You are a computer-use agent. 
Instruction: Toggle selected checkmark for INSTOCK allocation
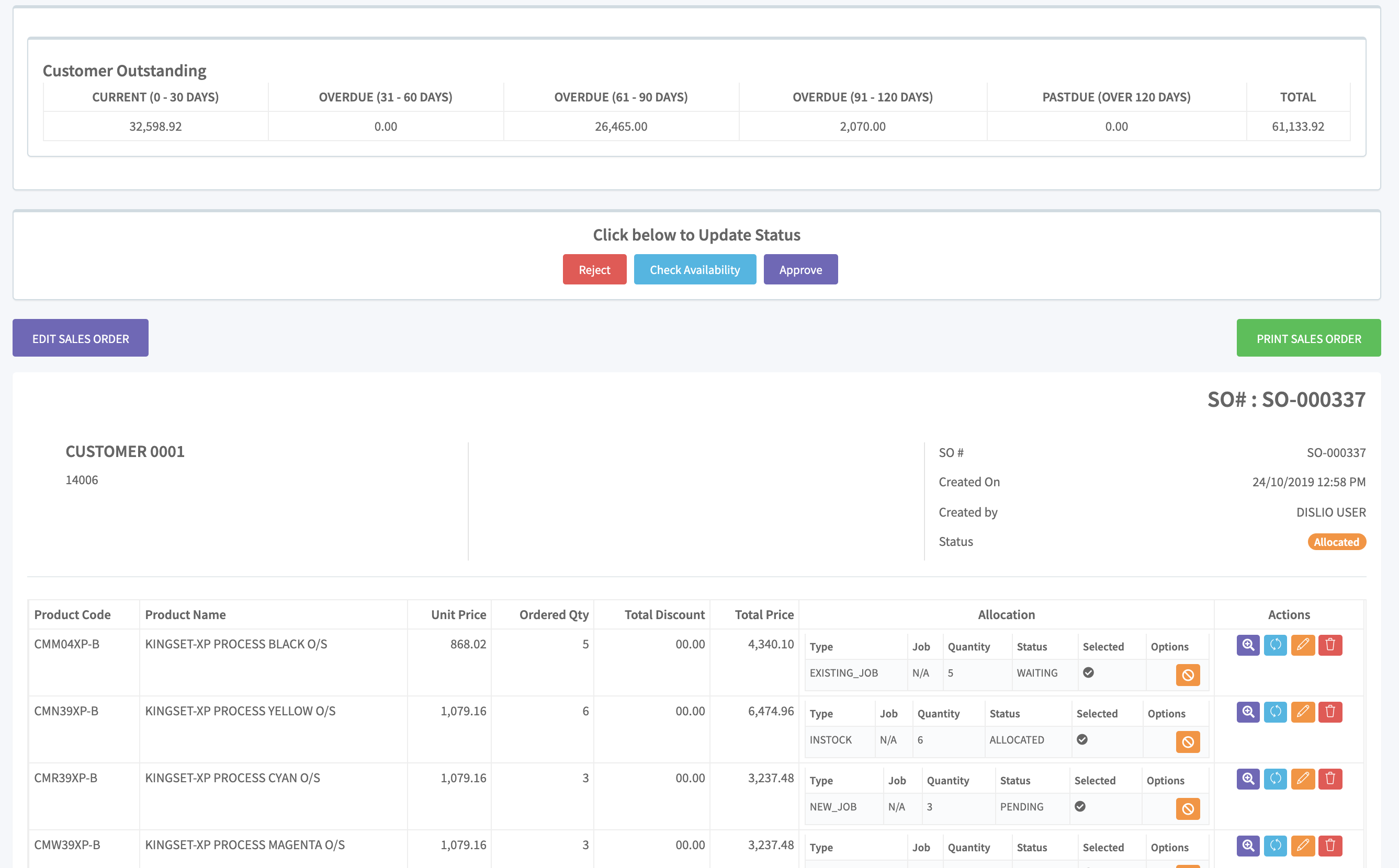1082,739
